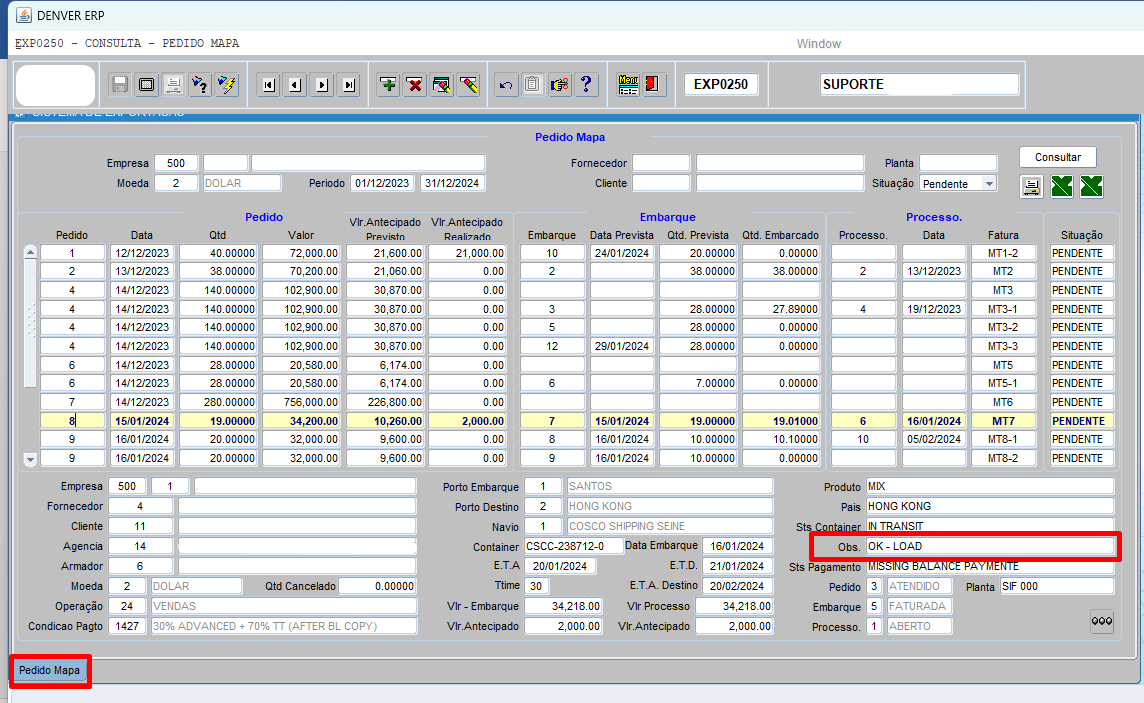Click the last green Excel export icon

[x=1091, y=187]
